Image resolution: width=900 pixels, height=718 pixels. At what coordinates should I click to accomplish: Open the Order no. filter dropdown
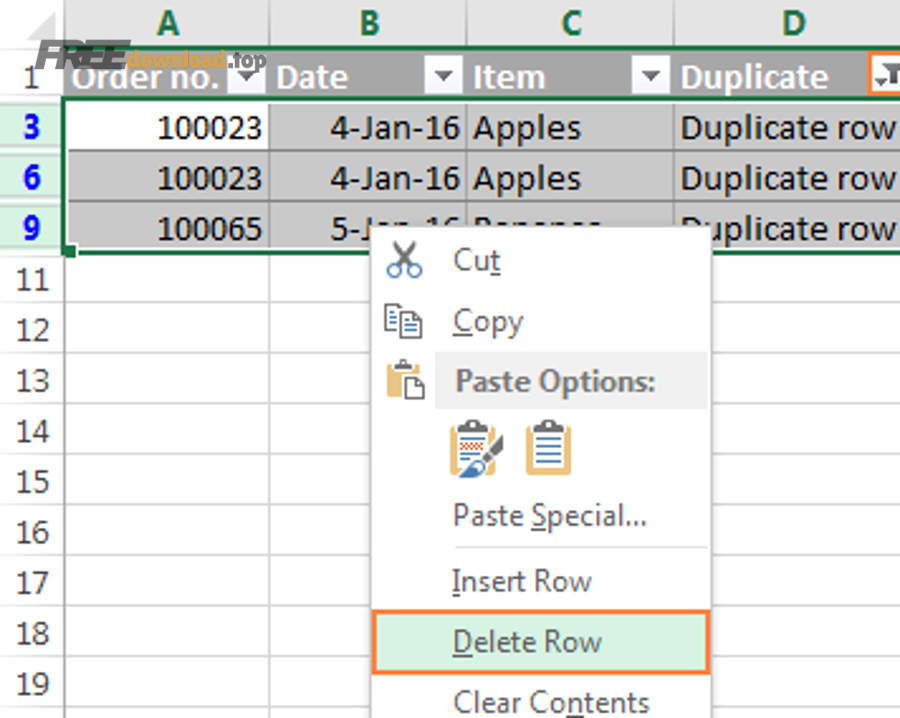coord(247,76)
